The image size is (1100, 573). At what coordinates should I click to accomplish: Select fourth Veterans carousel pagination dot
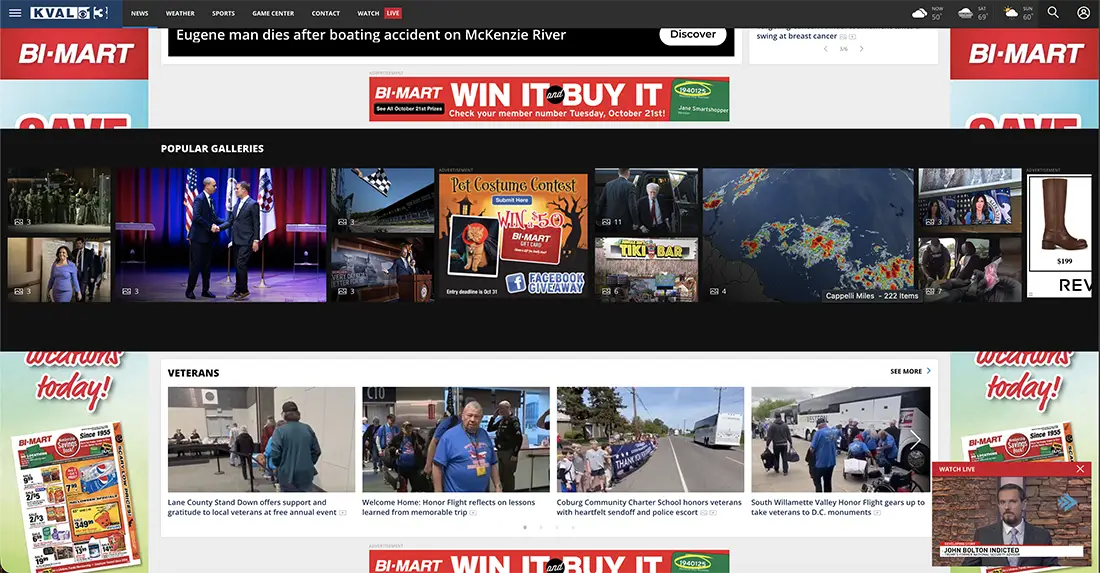573,527
